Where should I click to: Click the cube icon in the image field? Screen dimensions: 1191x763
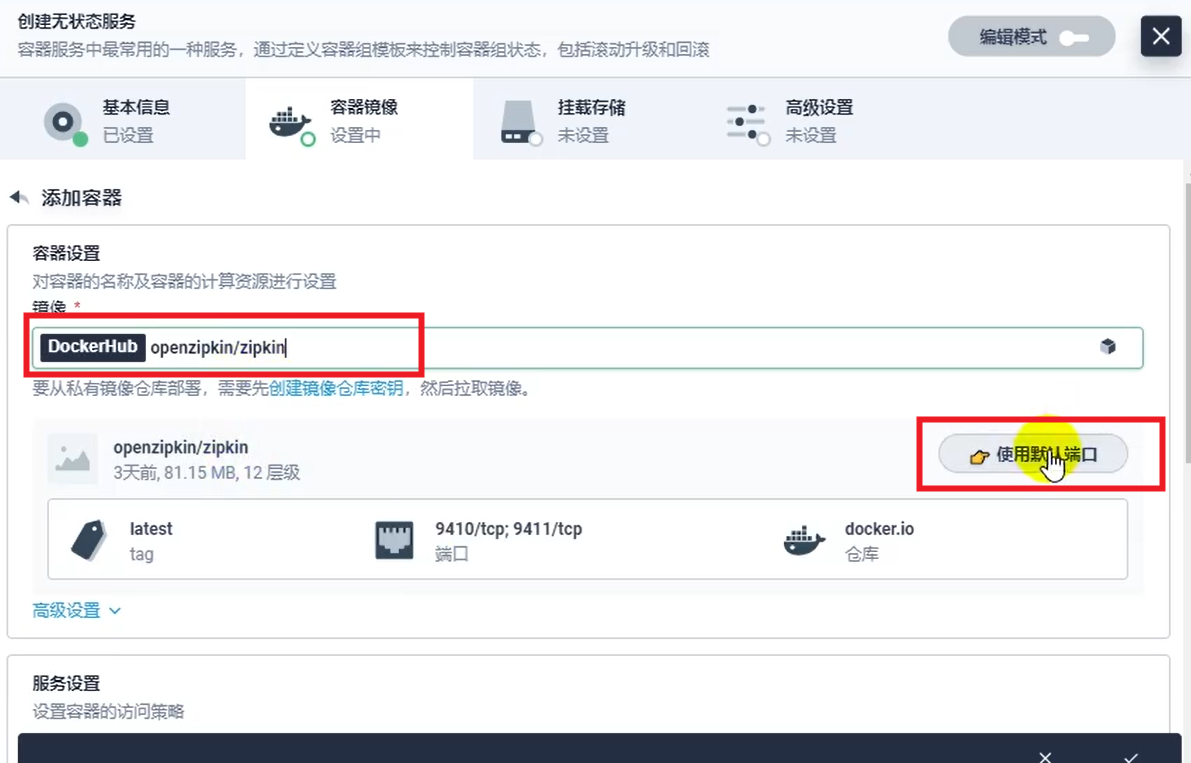[x=1108, y=347]
